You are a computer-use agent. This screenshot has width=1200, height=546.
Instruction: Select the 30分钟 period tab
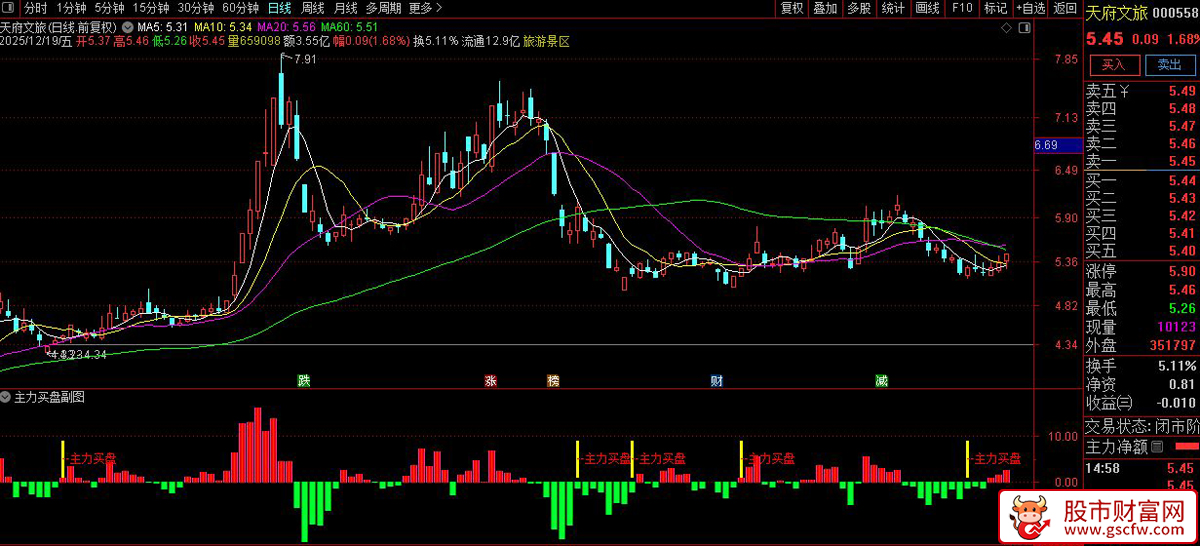pyautogui.click(x=196, y=8)
